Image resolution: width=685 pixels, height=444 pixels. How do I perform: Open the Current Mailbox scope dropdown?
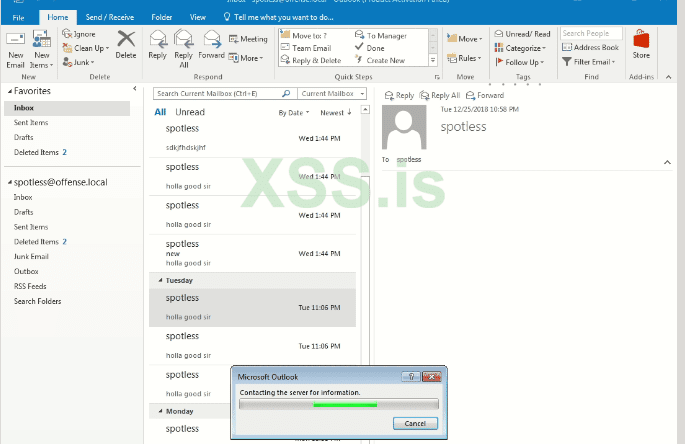332,94
